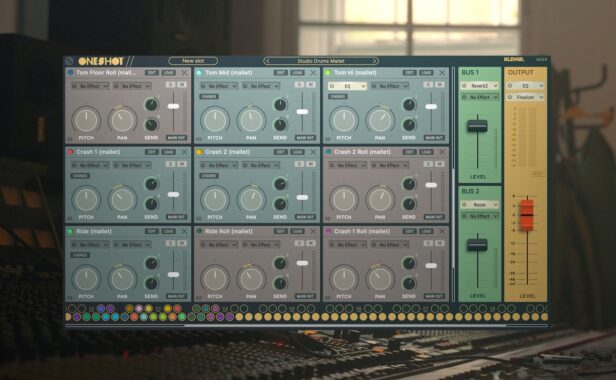Remove the Crash 1 (mallet) slot with its X
Viewport: 616px width, 380px height.
pos(184,152)
